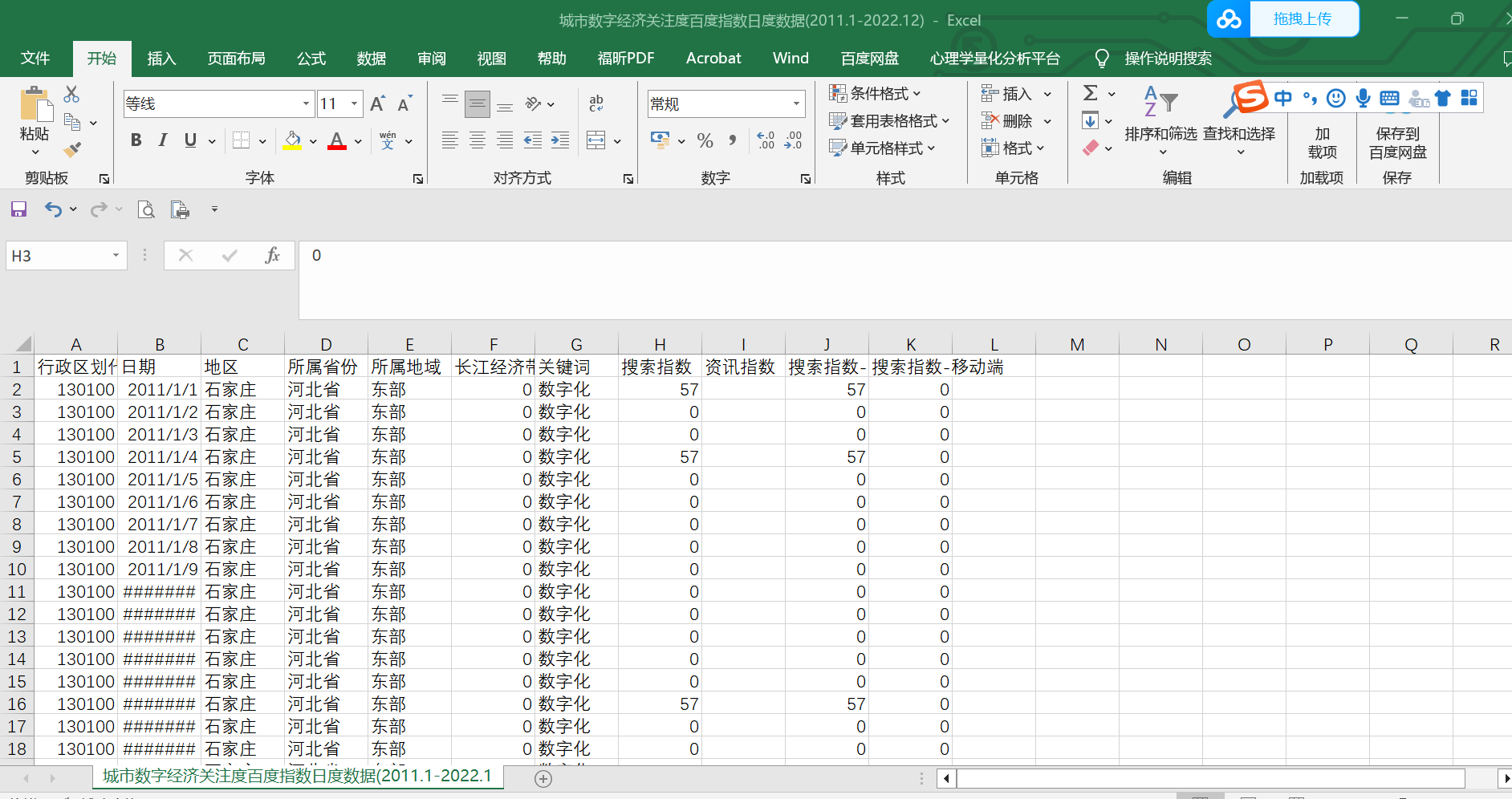1512x799 pixels.
Task: Toggle Italic formatting
Action: (163, 140)
